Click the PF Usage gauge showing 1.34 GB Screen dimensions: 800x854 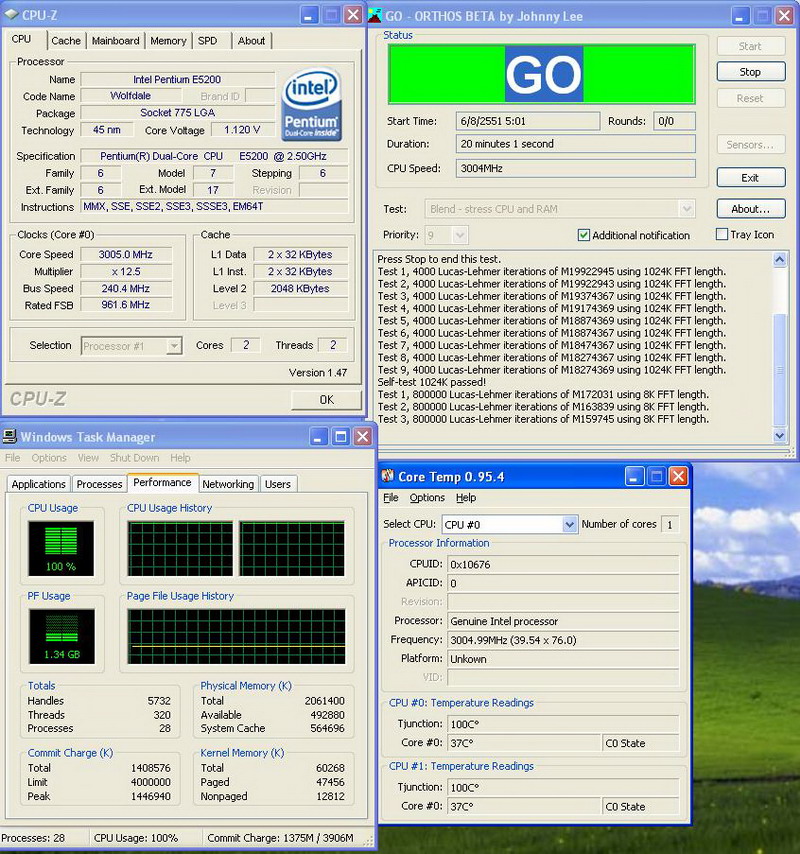pyautogui.click(x=62, y=637)
